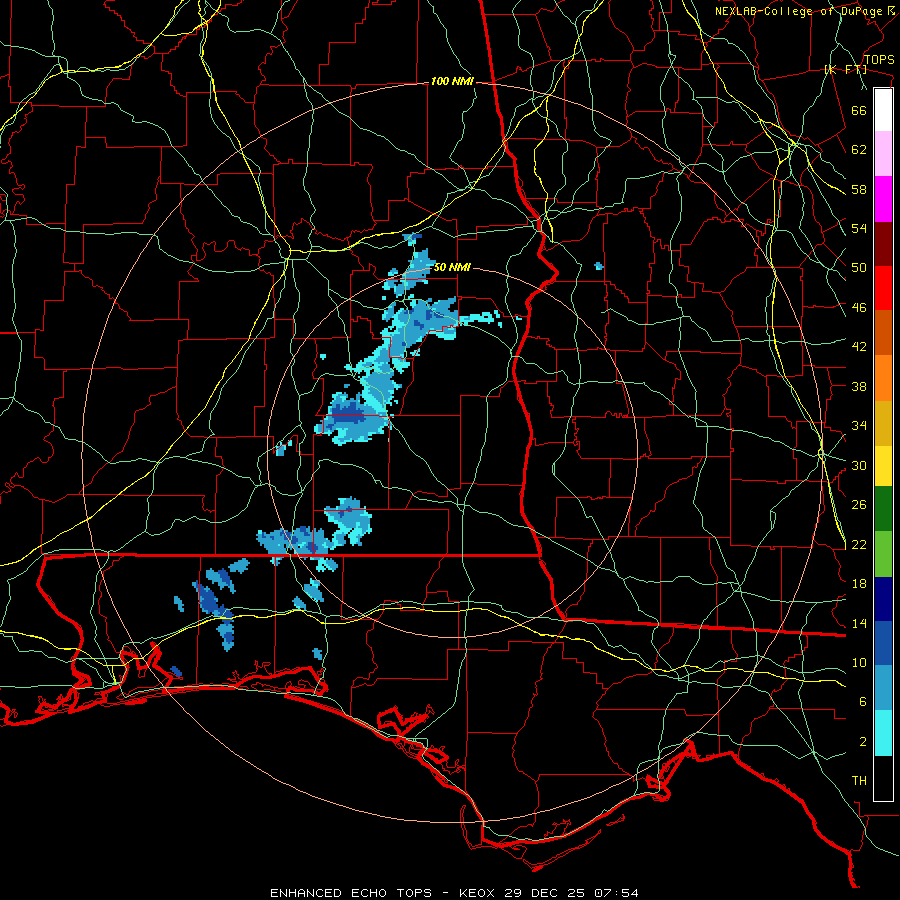Pick the yellow legend swatch
Viewport: 900px width, 900px height.
pyautogui.click(x=883, y=466)
